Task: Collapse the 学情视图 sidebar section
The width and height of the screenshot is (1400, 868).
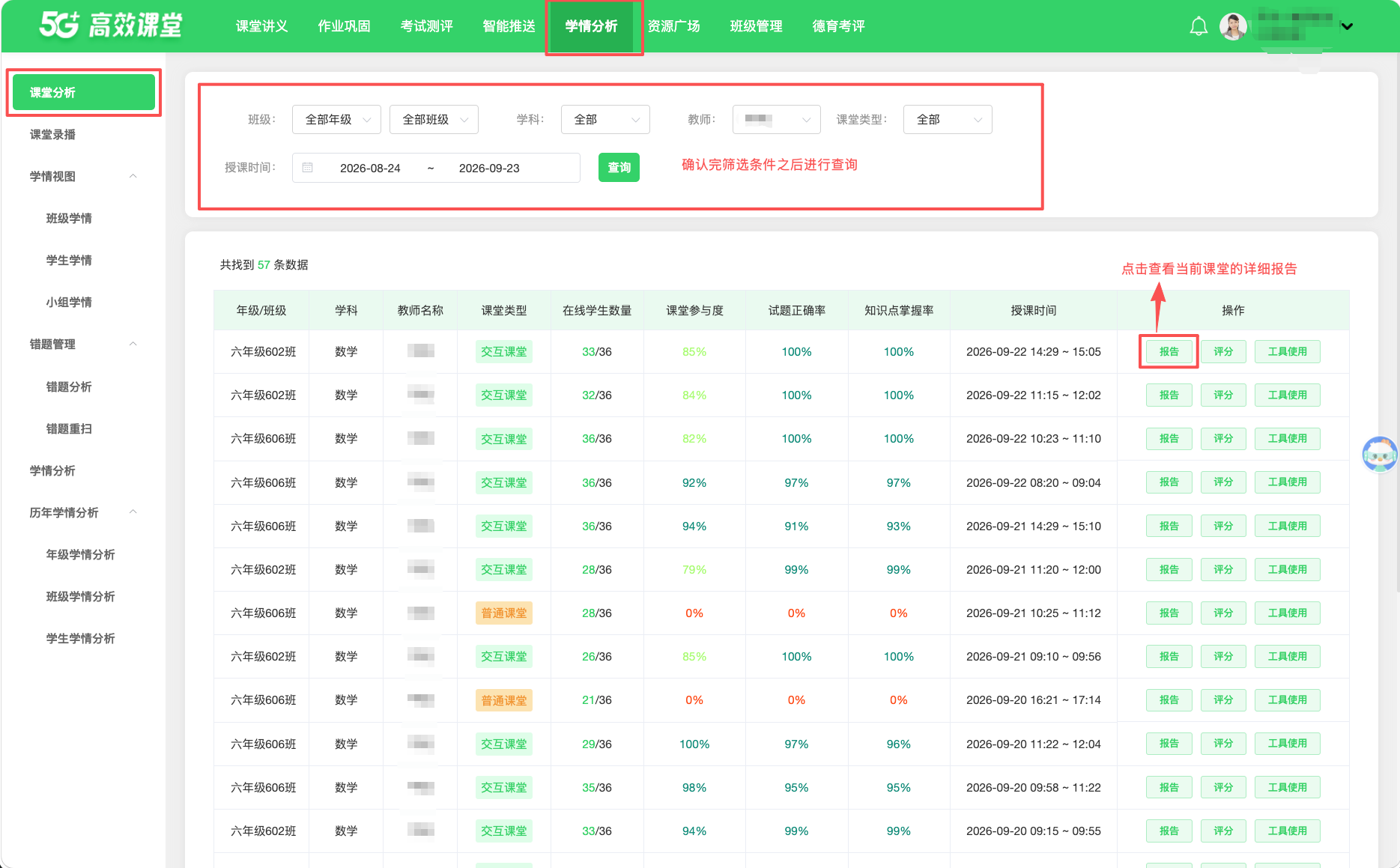Action: click(x=133, y=176)
